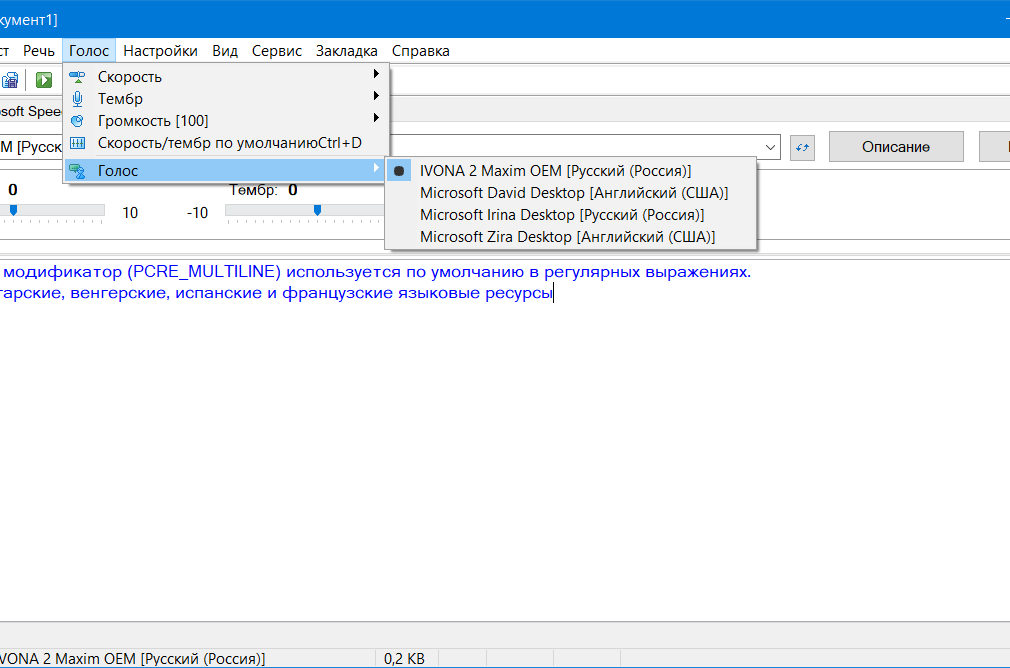Viewport: 1010px width, 668px height.
Task: Open arrow of Громкость submenu
Action: point(376,118)
